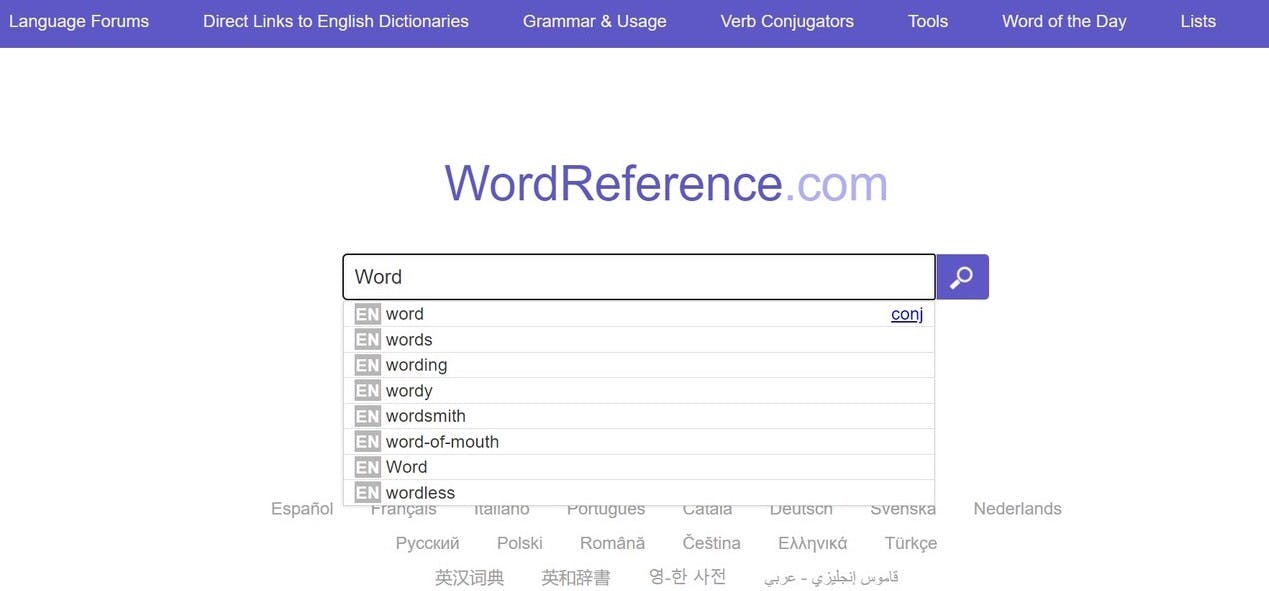Select the "wordless" suggestion
1269x591 pixels.
[x=639, y=493]
